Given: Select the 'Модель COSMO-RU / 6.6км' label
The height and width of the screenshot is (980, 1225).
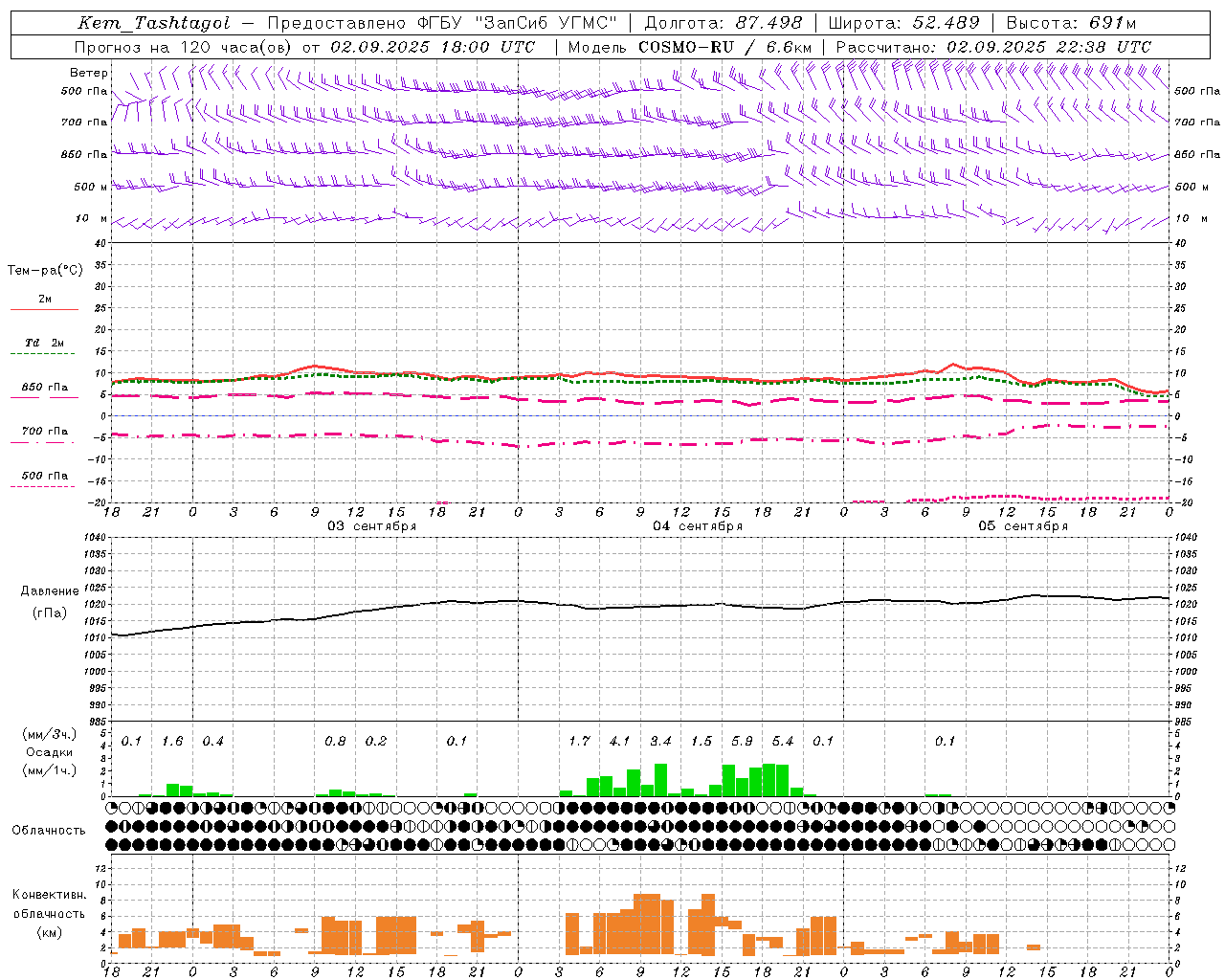Looking at the screenshot, I should (x=690, y=47).
